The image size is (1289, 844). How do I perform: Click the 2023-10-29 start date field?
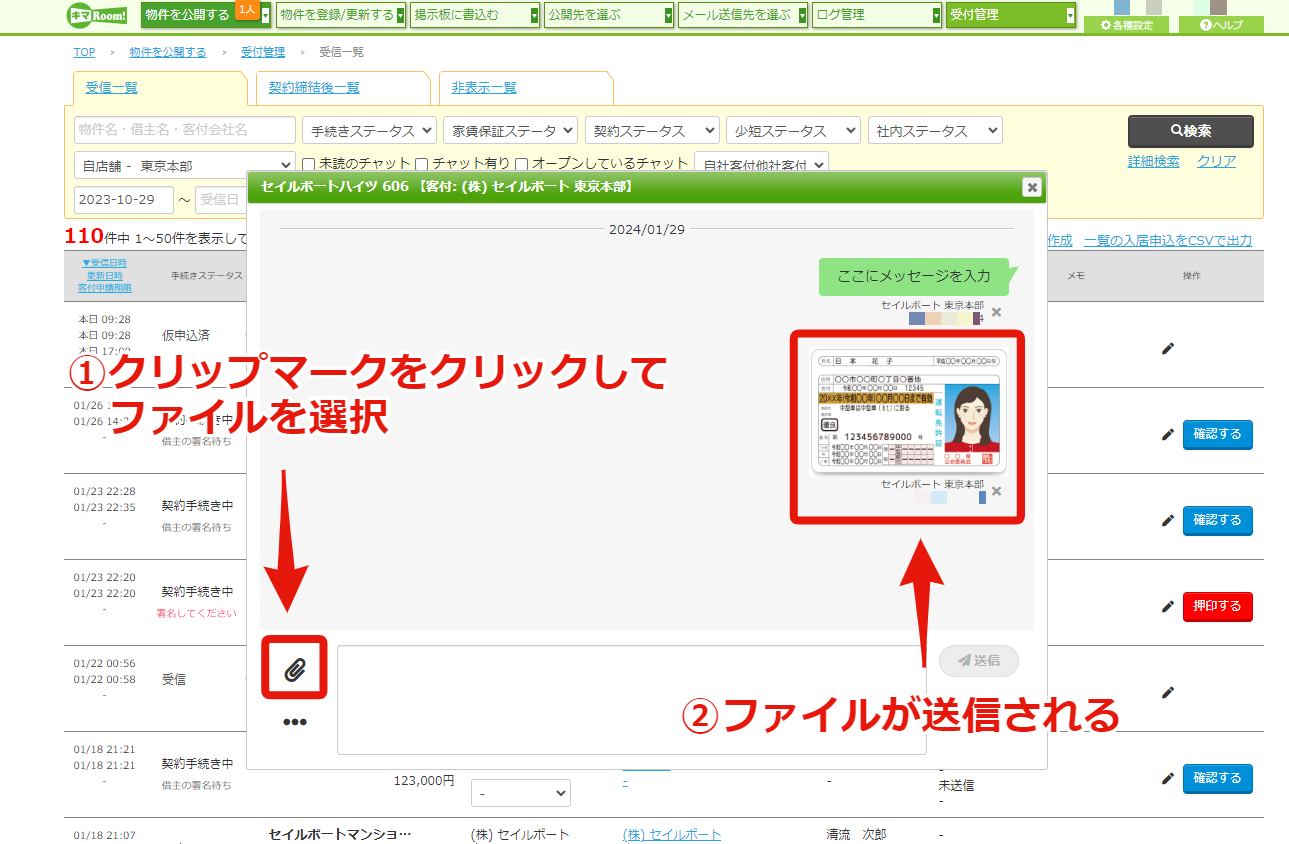(124, 200)
